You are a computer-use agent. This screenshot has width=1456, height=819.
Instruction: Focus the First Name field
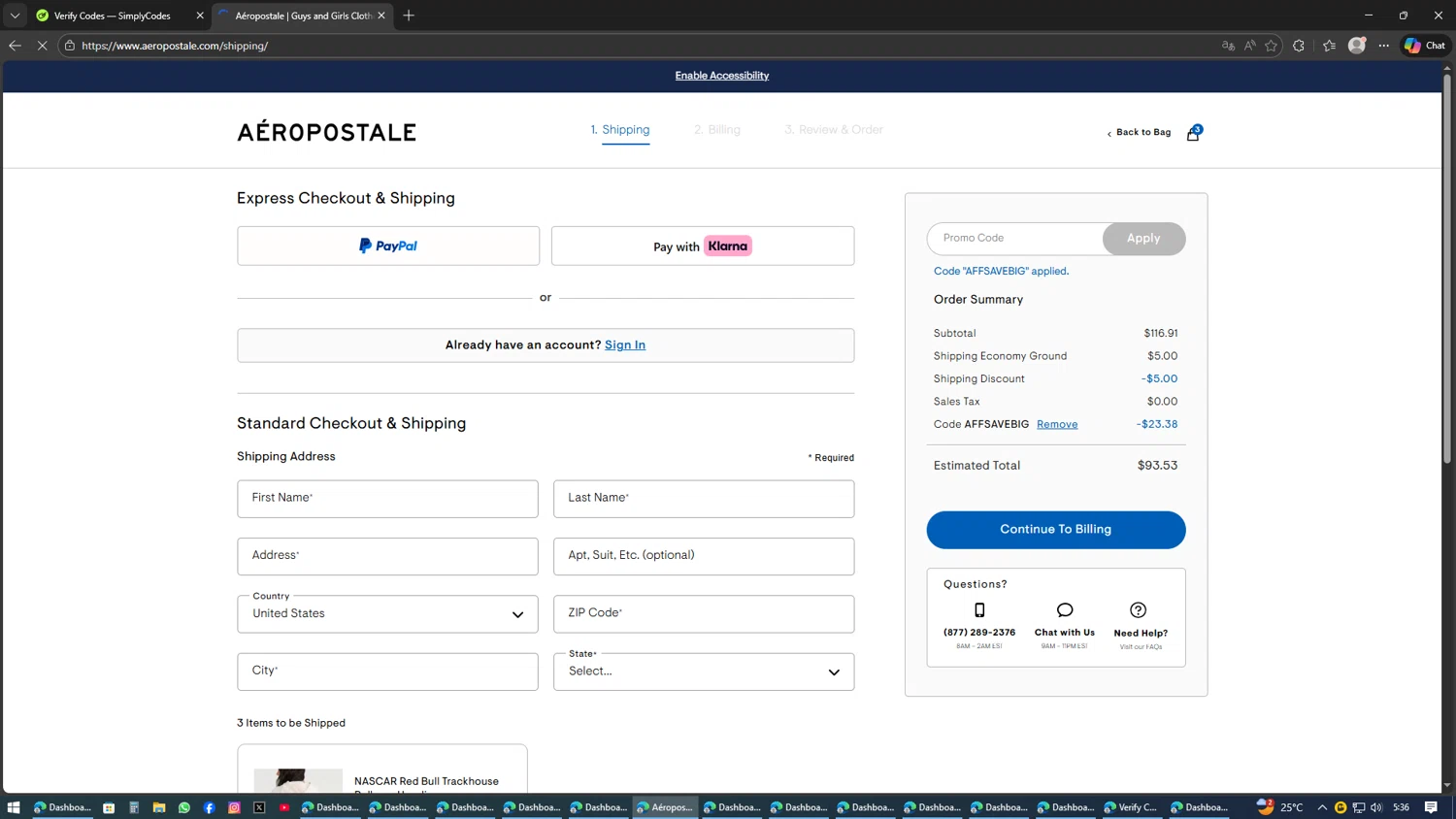click(387, 499)
